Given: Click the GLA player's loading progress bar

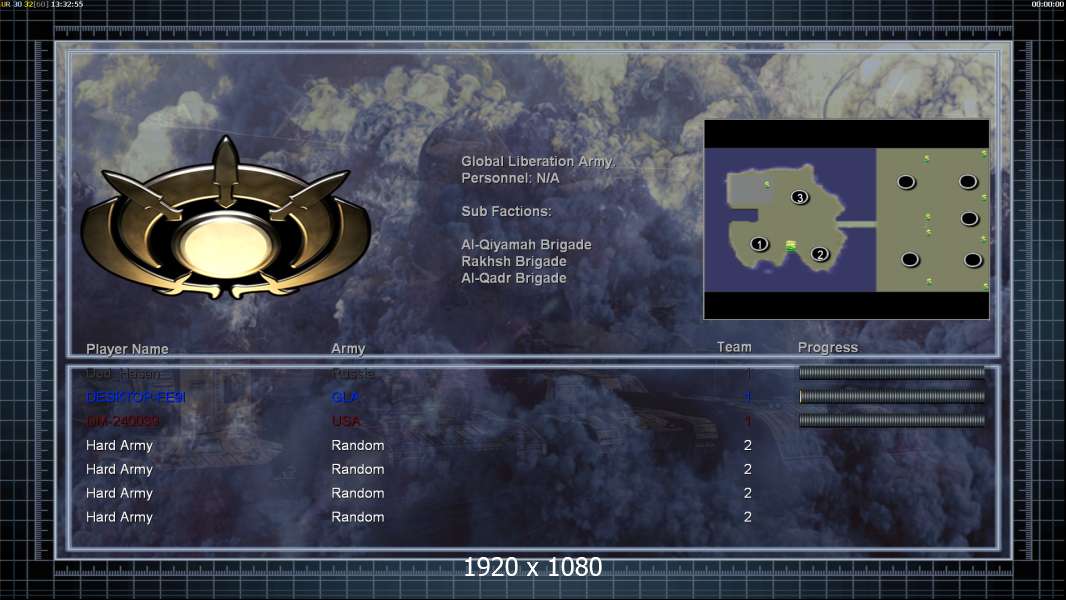Looking at the screenshot, I should [x=892, y=397].
